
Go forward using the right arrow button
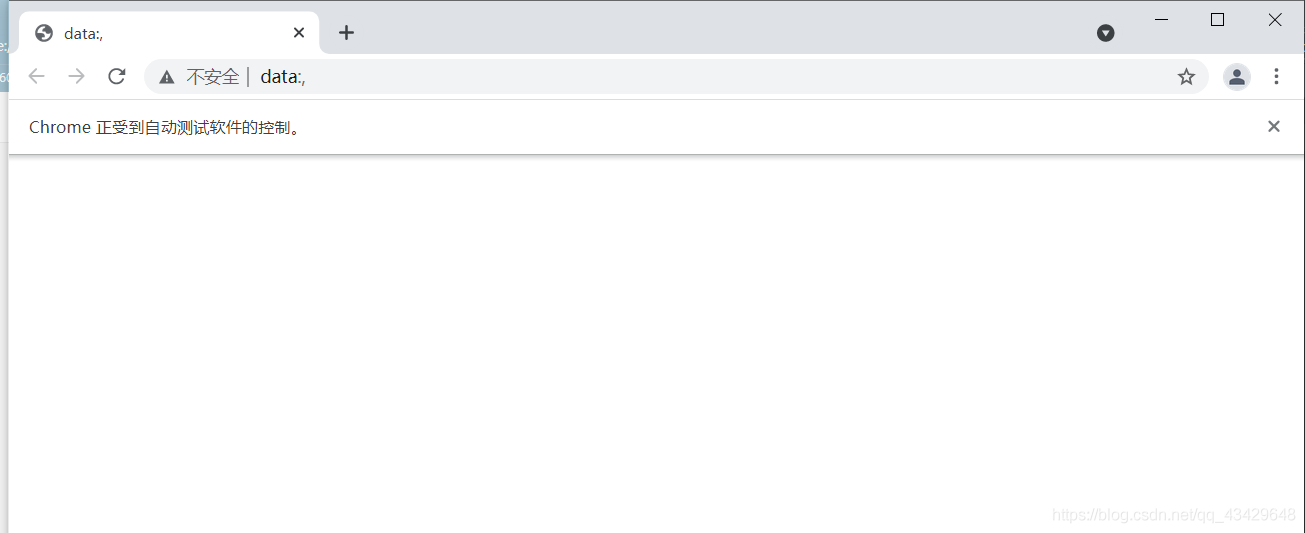77,76
